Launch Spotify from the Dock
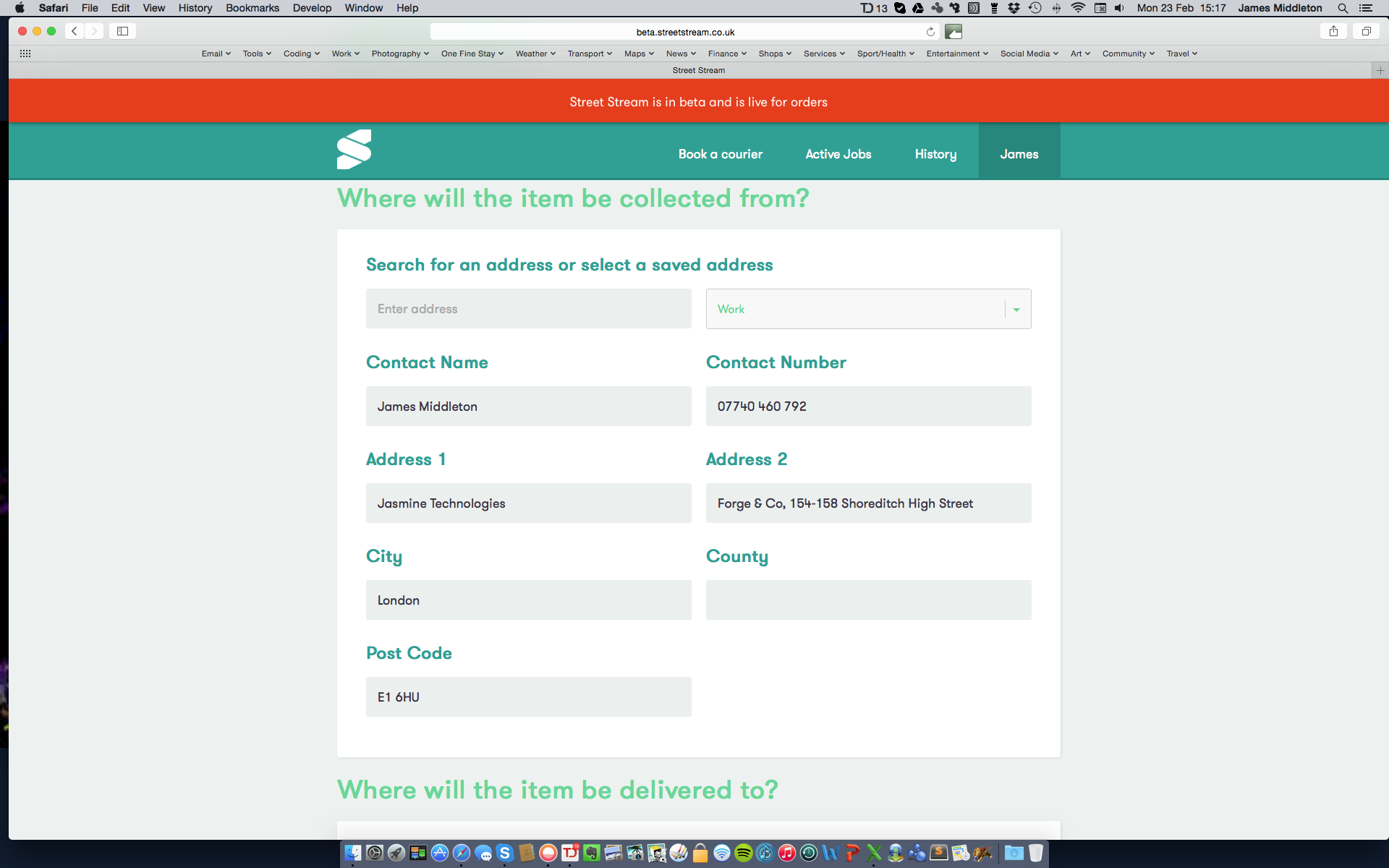This screenshot has width=1389, height=868. pyautogui.click(x=743, y=853)
